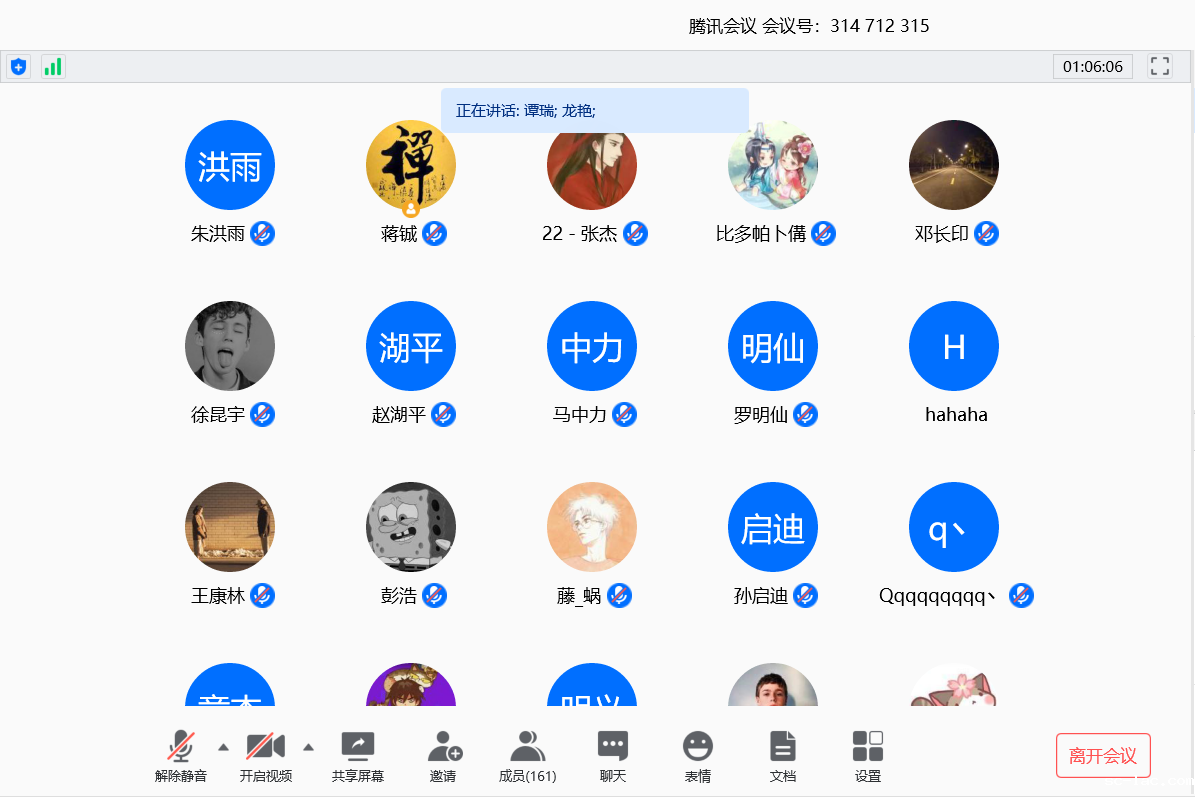The height and width of the screenshot is (797, 1195).
Task: Turn on the video camera
Action: [x=265, y=756]
